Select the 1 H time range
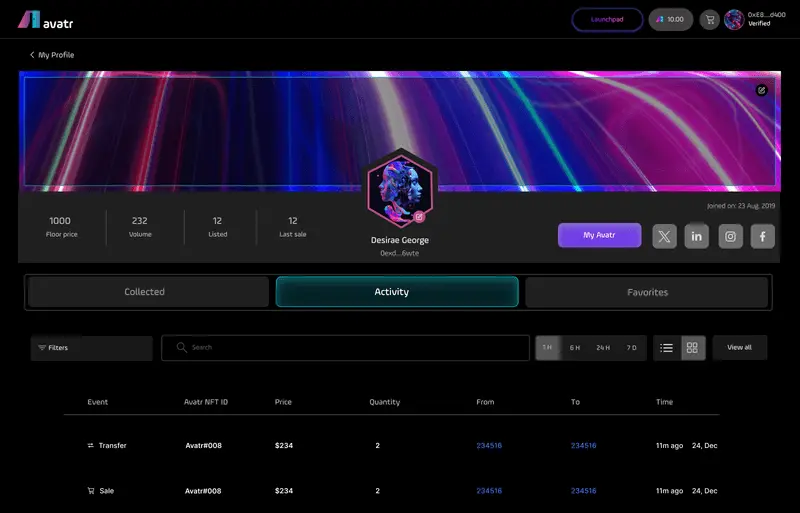The width and height of the screenshot is (800, 513). point(547,348)
